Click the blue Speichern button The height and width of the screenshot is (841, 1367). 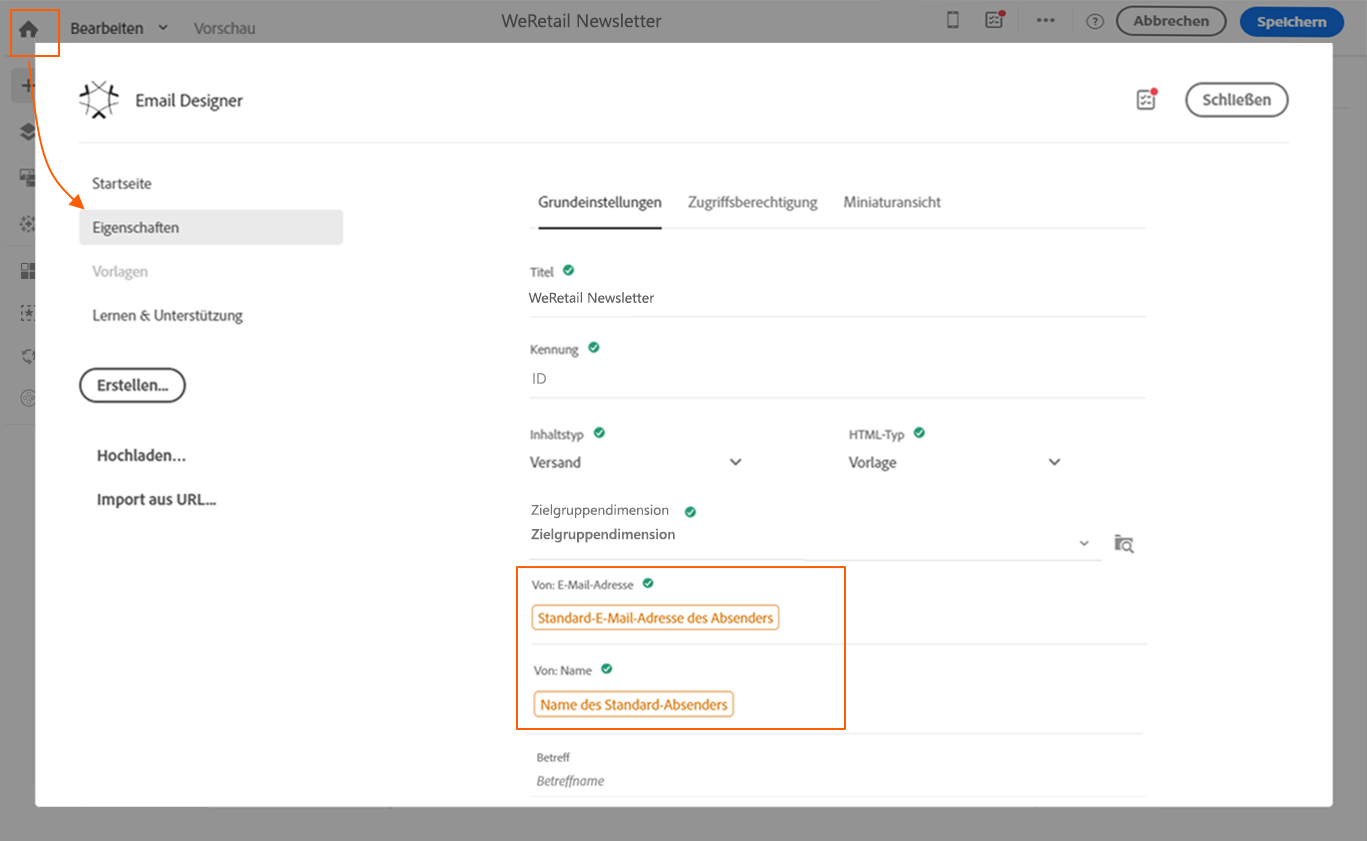(1291, 21)
